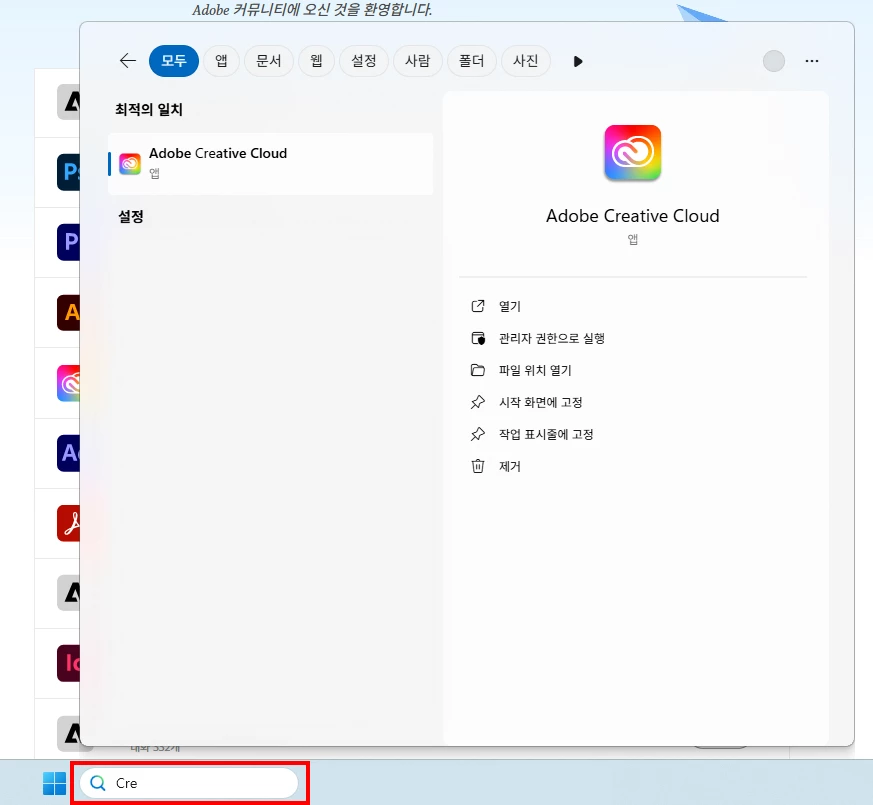Go back with the left arrow in search panel
Image resolution: width=873 pixels, height=805 pixels.
[x=128, y=61]
